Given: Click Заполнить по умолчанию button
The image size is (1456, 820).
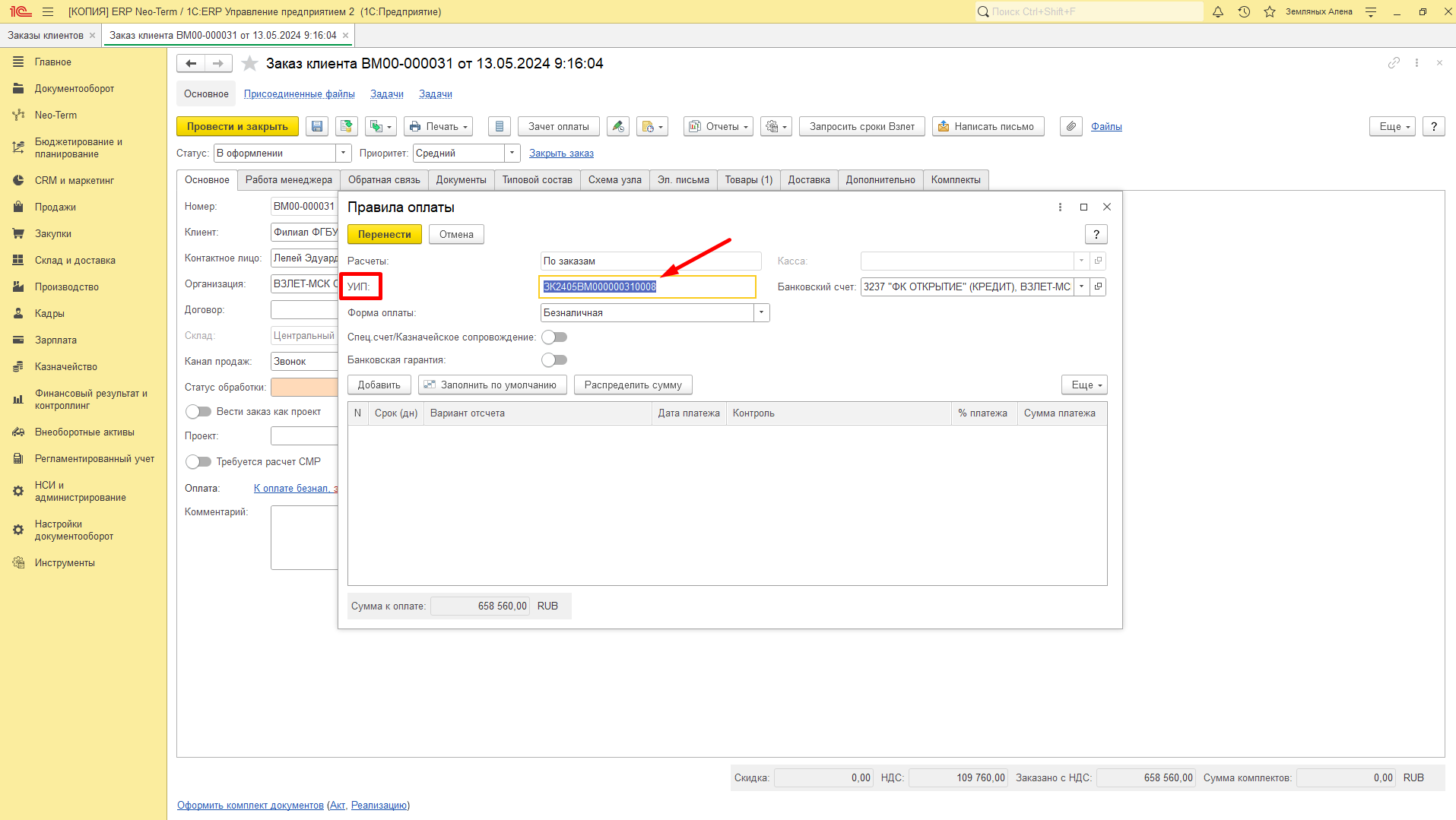Looking at the screenshot, I should 493,385.
